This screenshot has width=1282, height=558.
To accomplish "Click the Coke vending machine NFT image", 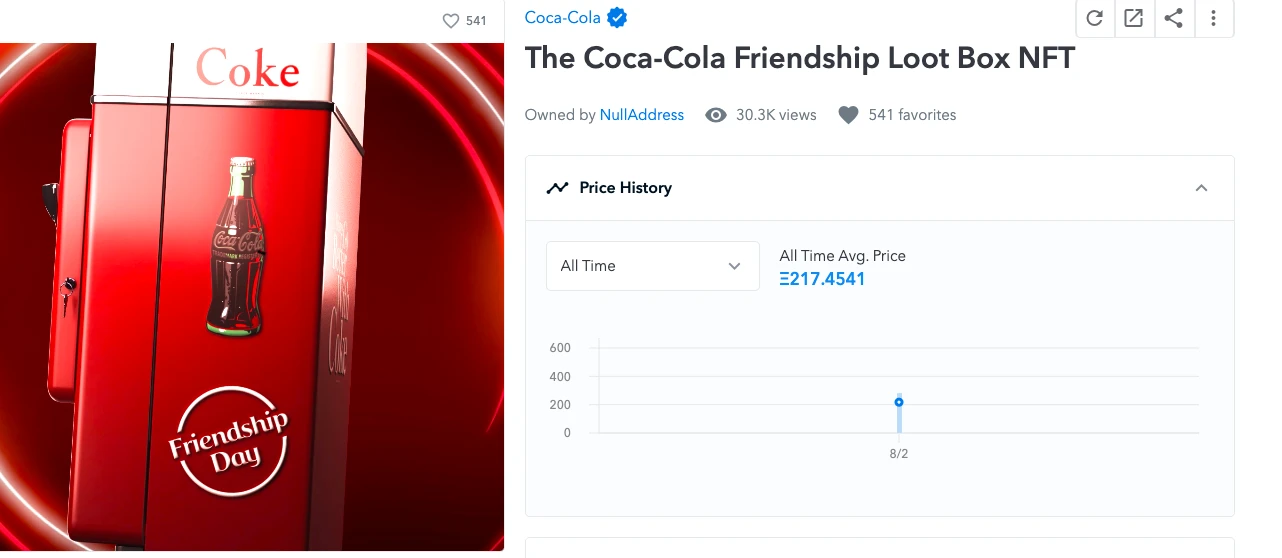I will [252, 296].
